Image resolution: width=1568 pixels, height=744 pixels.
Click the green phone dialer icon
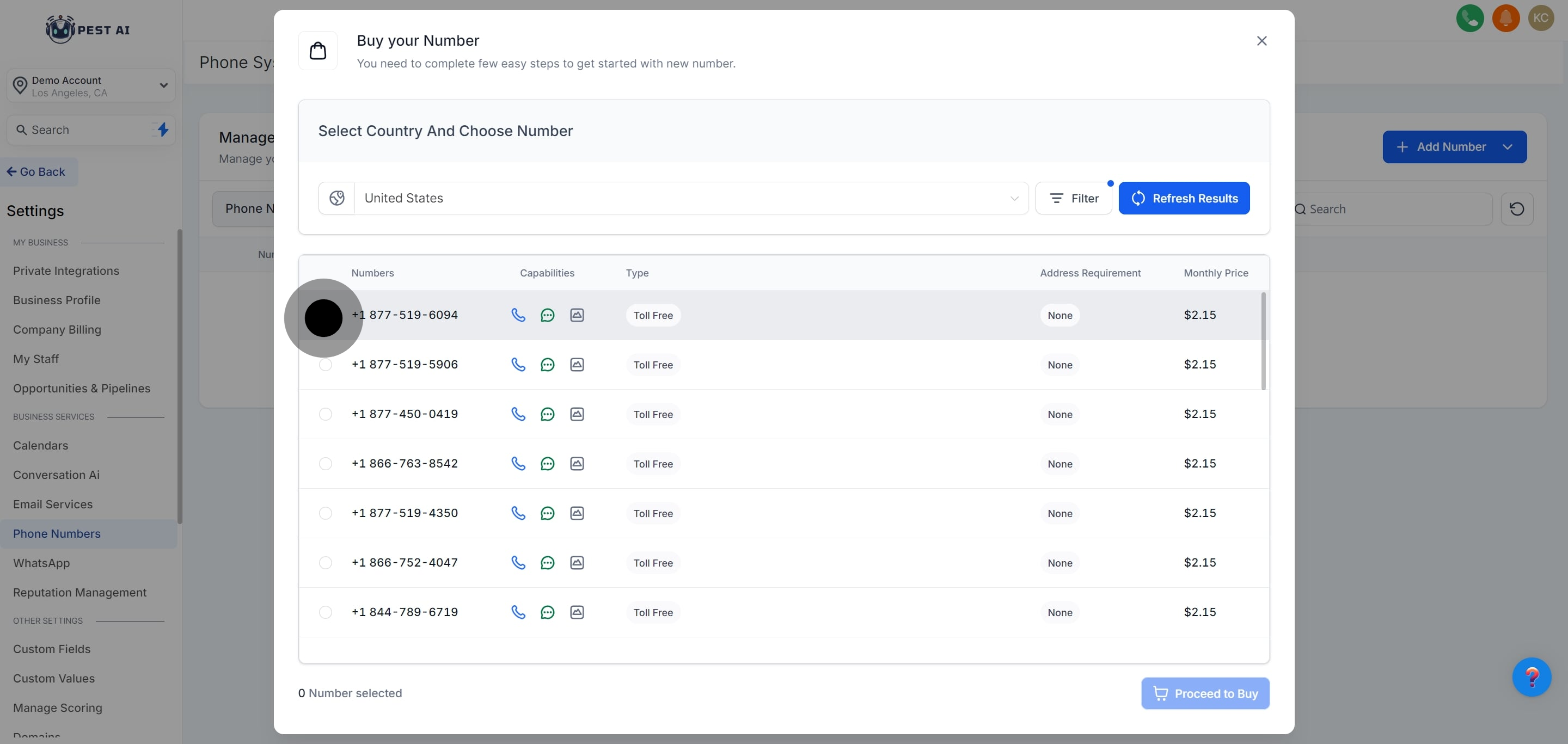(x=1469, y=17)
